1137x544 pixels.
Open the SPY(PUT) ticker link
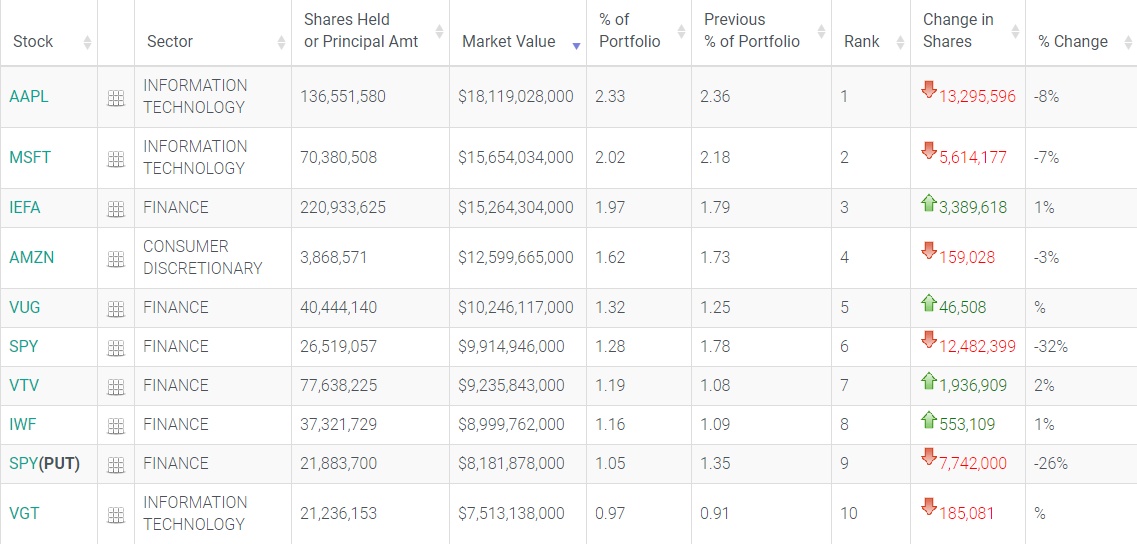[x=44, y=464]
